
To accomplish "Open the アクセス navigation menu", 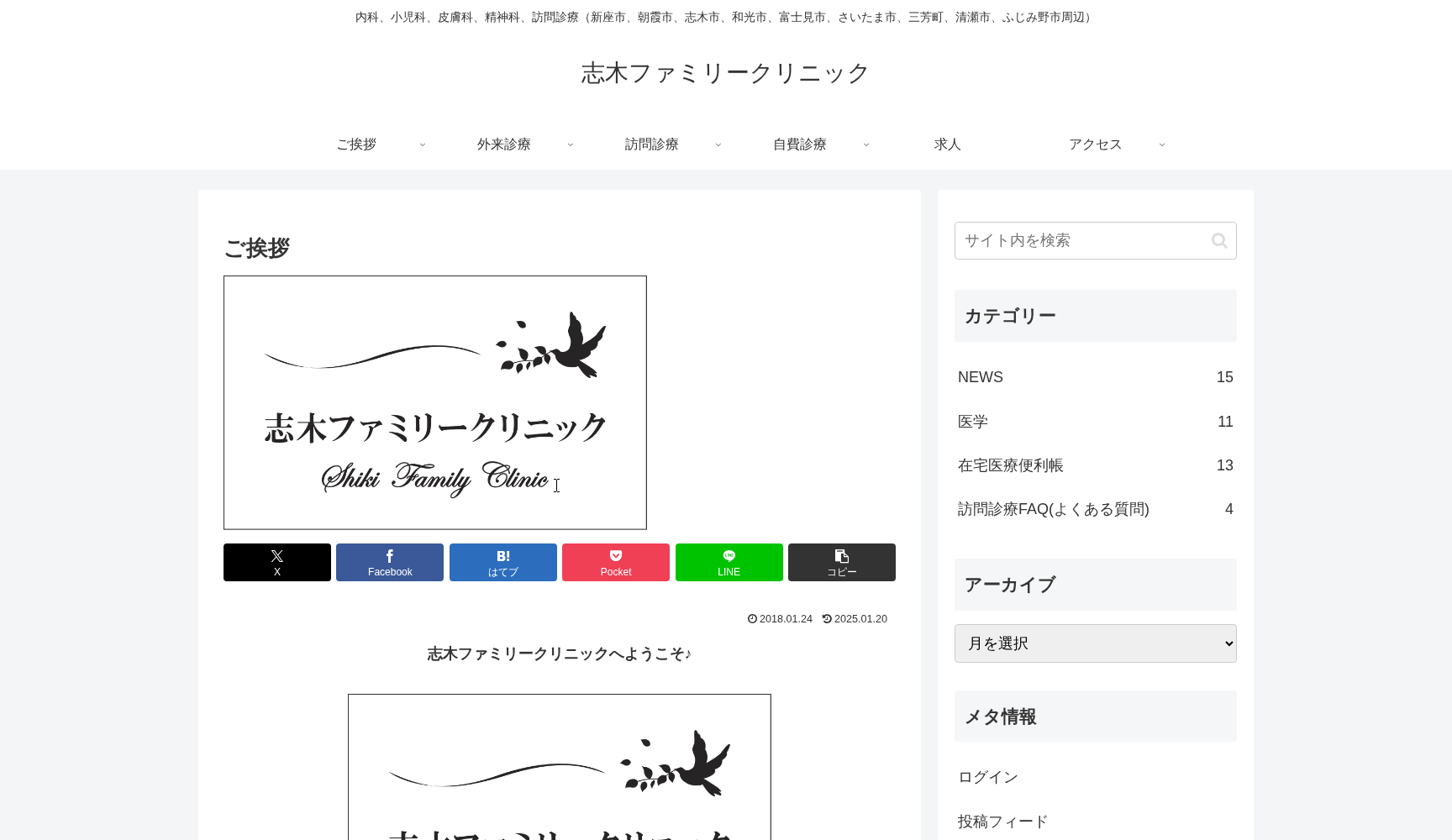I will coord(1095,144).
